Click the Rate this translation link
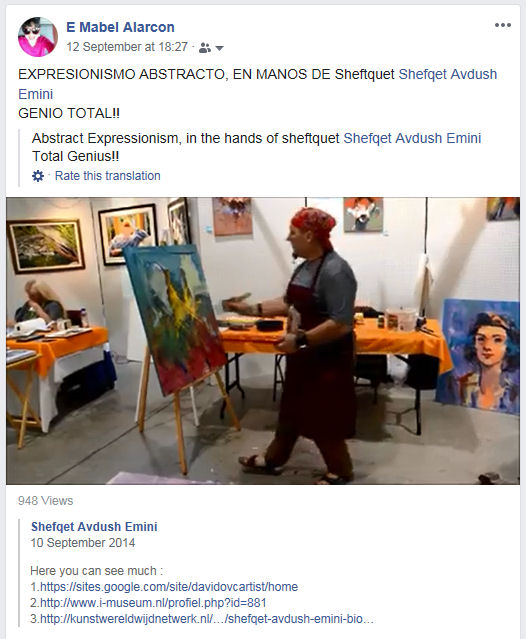Viewport: 526px width, 639px height. (x=108, y=176)
